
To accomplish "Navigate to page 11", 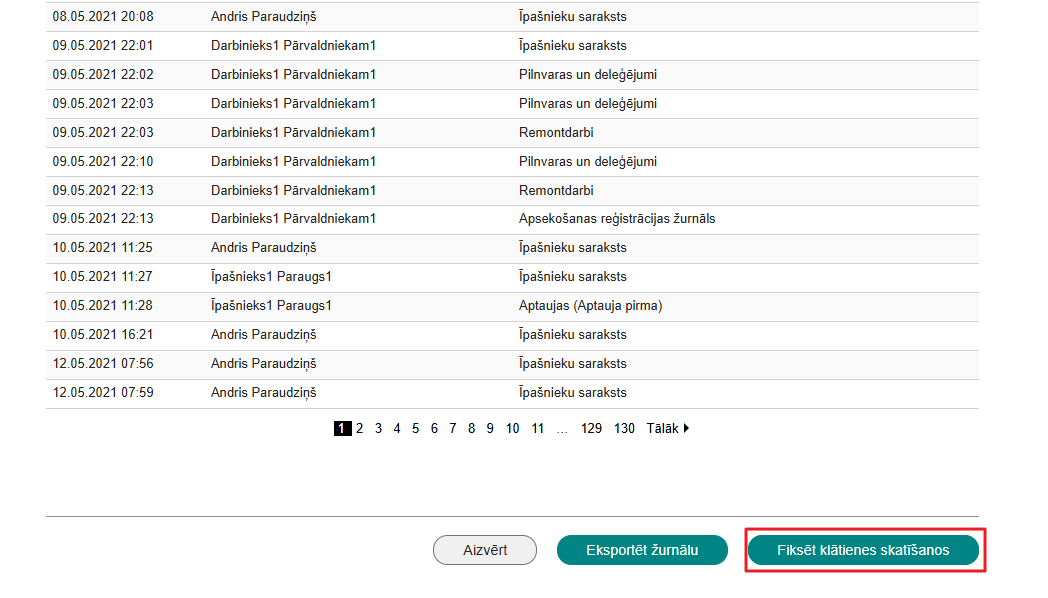I will point(538,428).
